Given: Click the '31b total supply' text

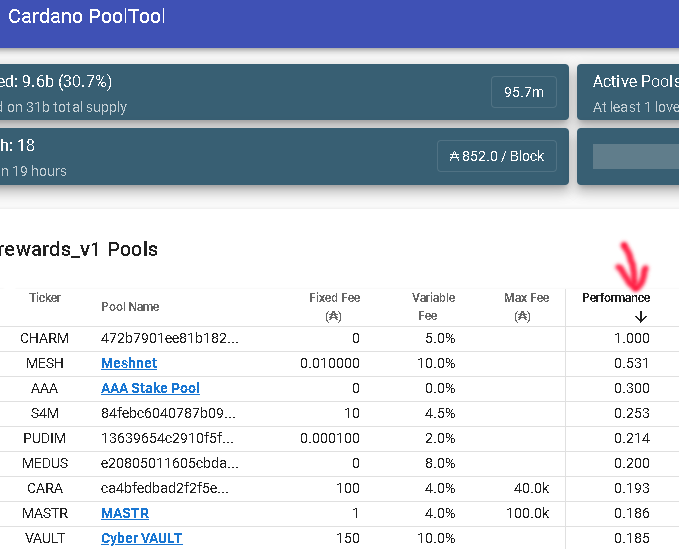Looking at the screenshot, I should coord(76,107).
